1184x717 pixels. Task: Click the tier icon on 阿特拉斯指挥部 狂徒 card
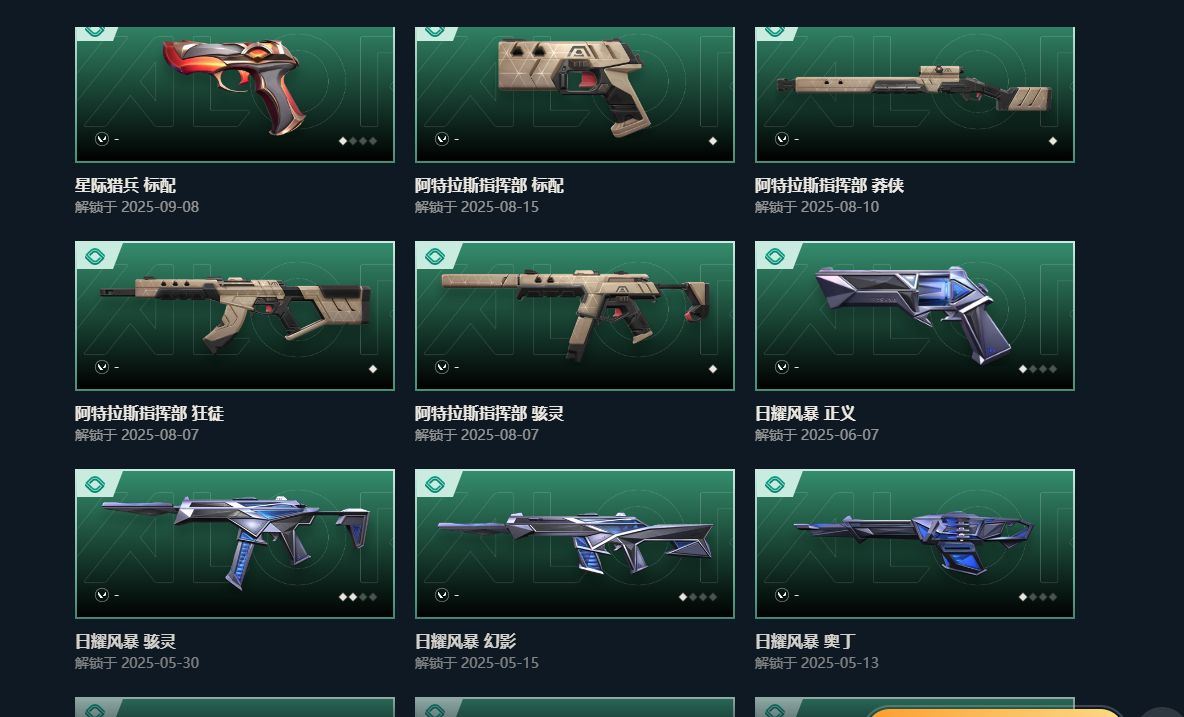click(x=95, y=257)
